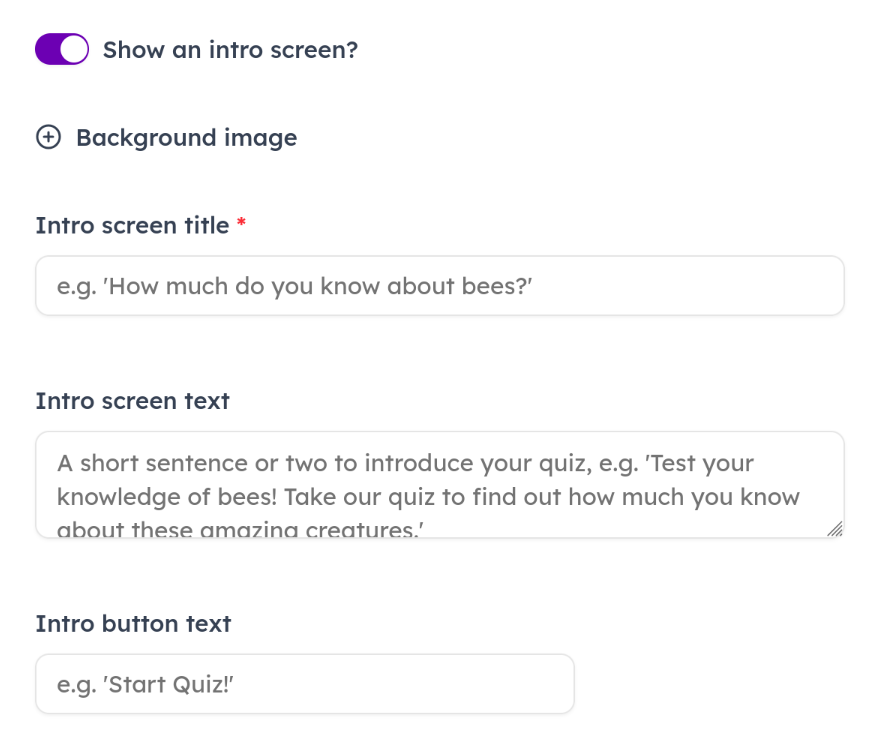Click the purple portion of the intro screen switch
The image size is (886, 748).
point(48,49)
